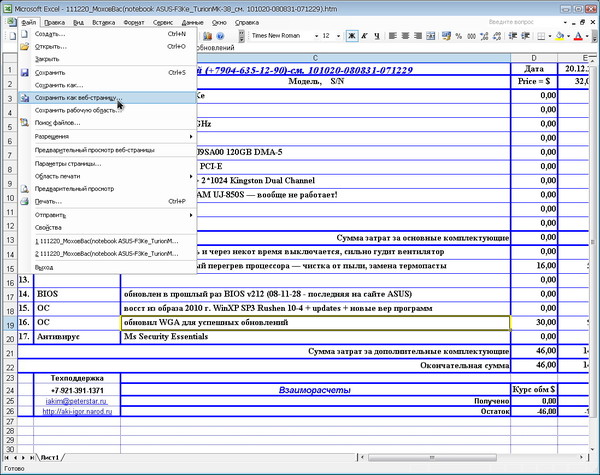Choose Предварительный просмотр веб-страницы

point(108,150)
